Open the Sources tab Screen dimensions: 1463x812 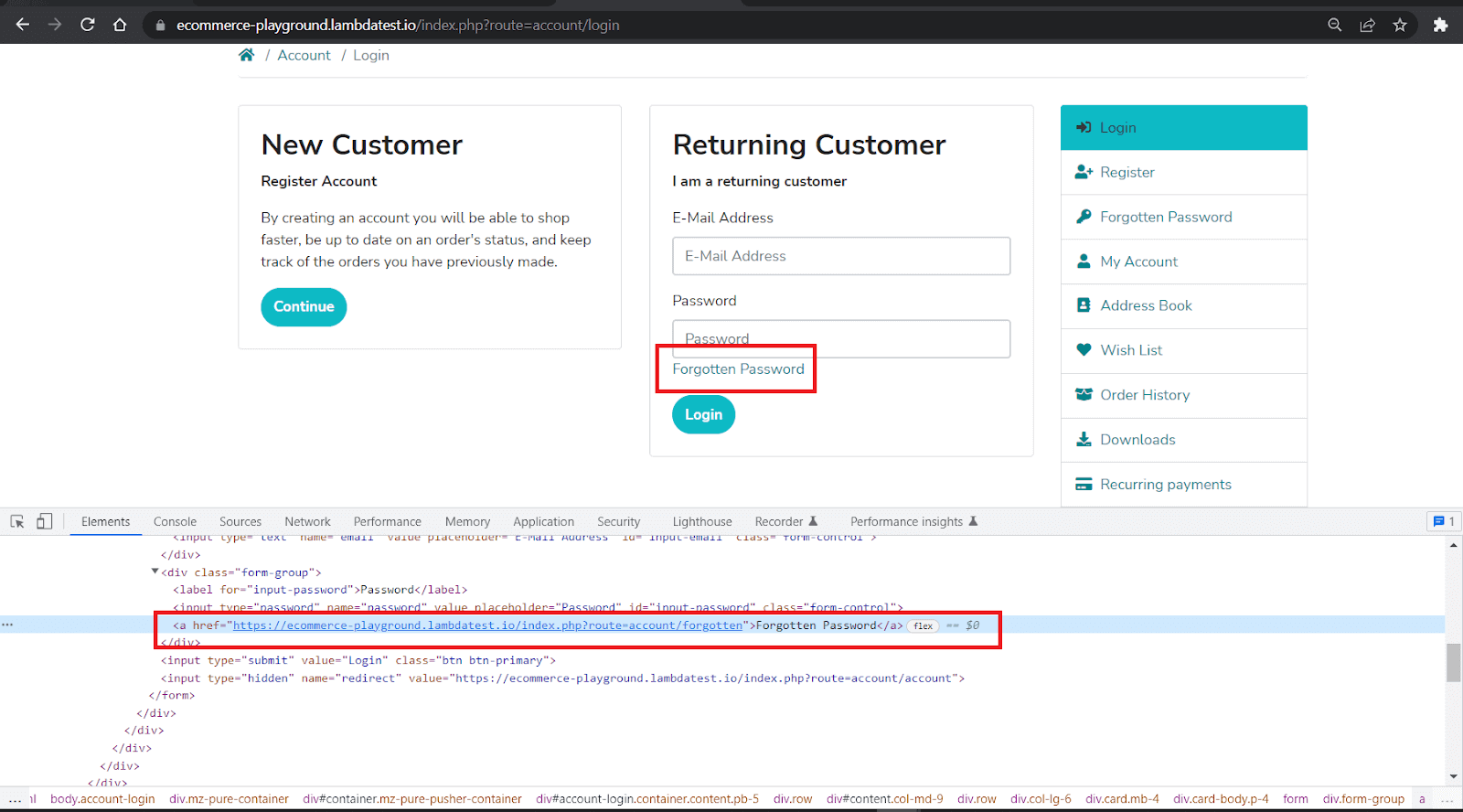pyautogui.click(x=240, y=521)
